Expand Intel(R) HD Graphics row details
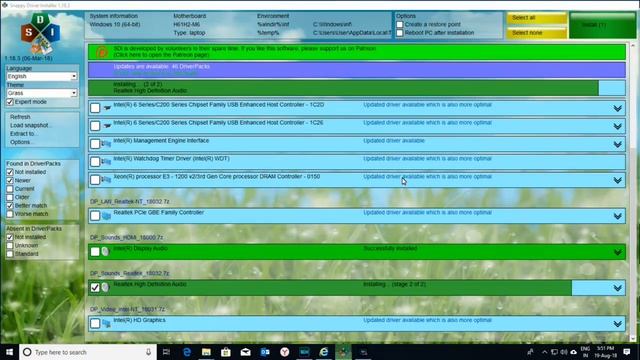The width and height of the screenshot is (640, 360). click(618, 324)
